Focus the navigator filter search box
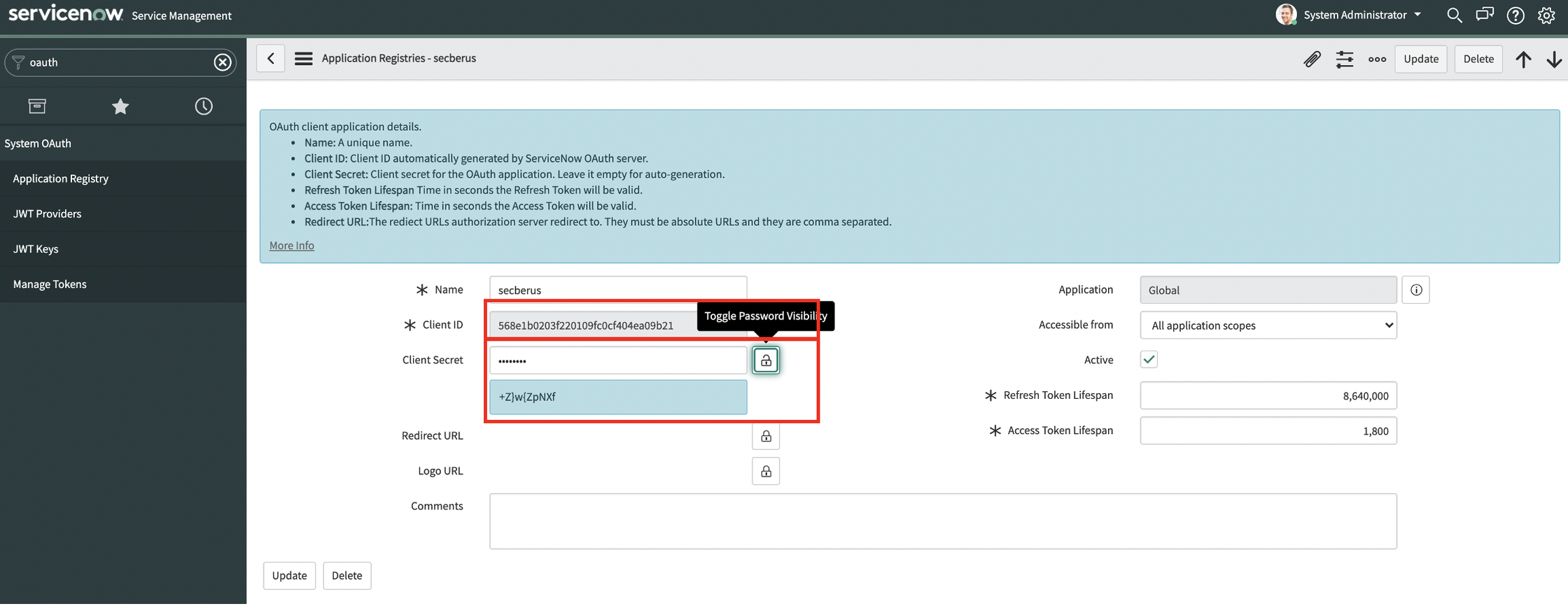This screenshot has width=1568, height=606. (120, 62)
